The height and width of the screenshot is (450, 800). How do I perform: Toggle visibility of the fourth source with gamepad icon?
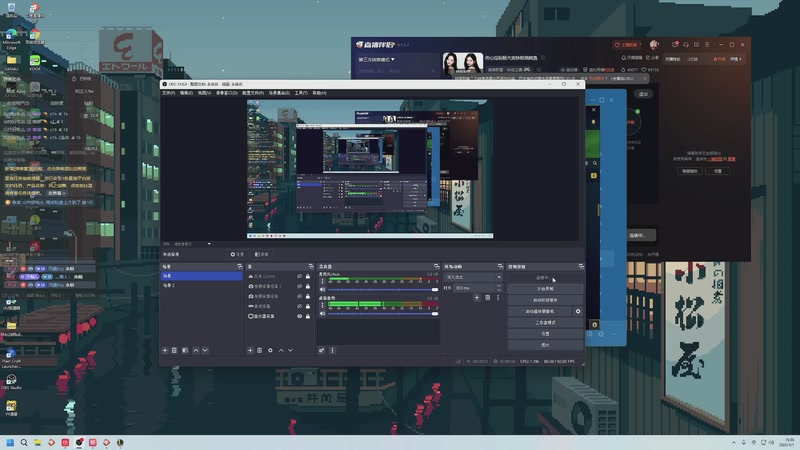[x=299, y=306]
